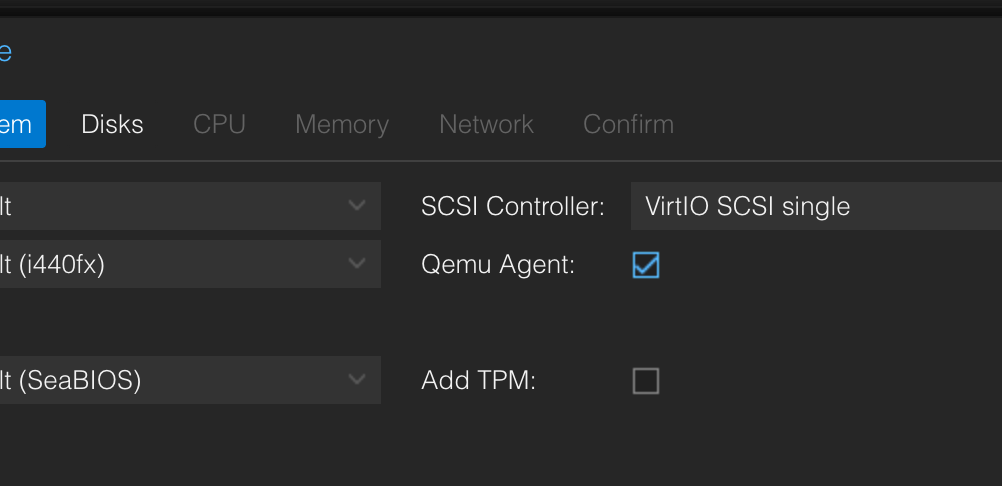1002x486 pixels.
Task: Click the Default (SeaBIOS) field text
Action: click(70, 380)
